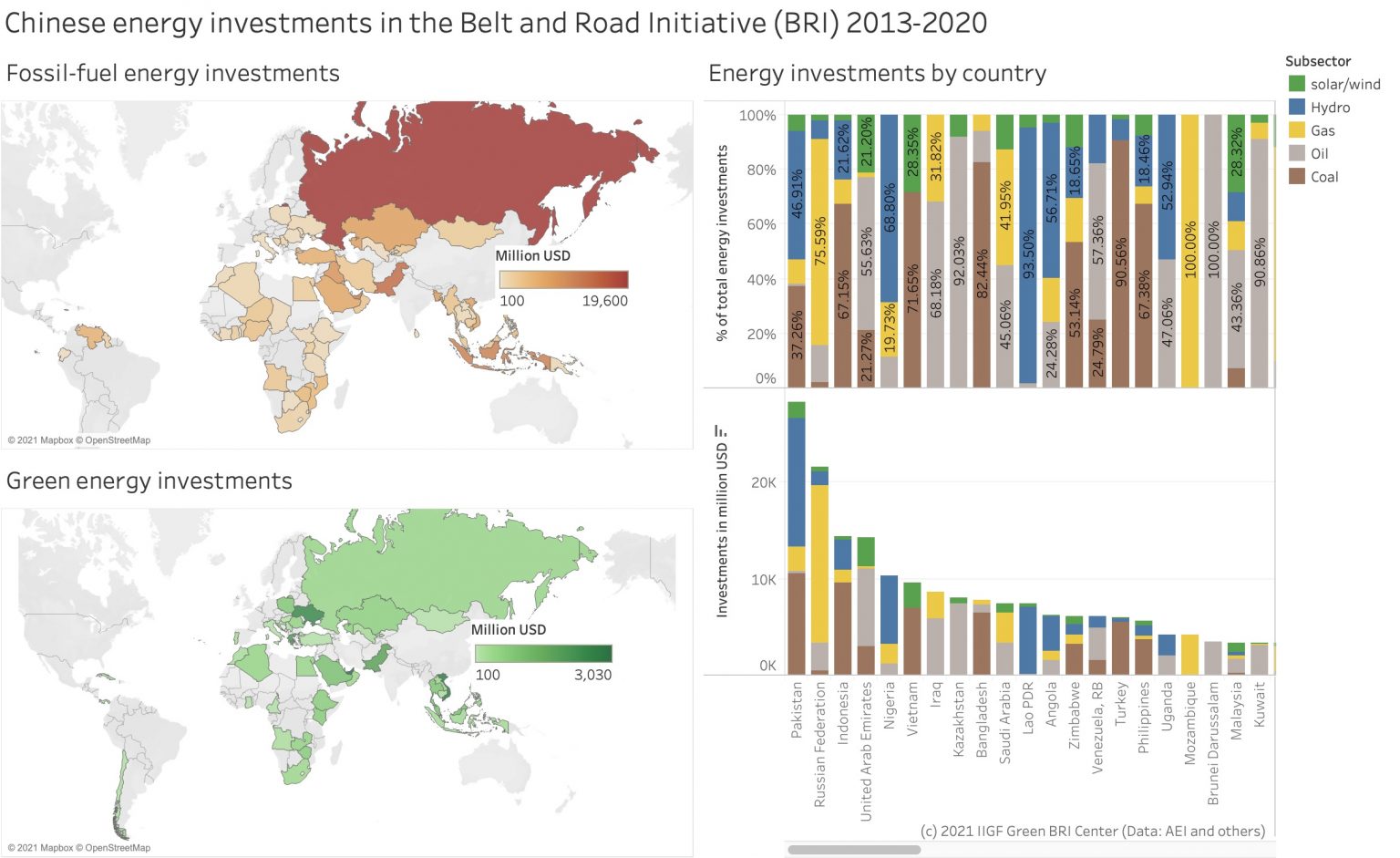Image resolution: width=1400 pixels, height=858 pixels.
Task: Click the IIGF Green BRI Center credit text
Action: coord(1094,831)
